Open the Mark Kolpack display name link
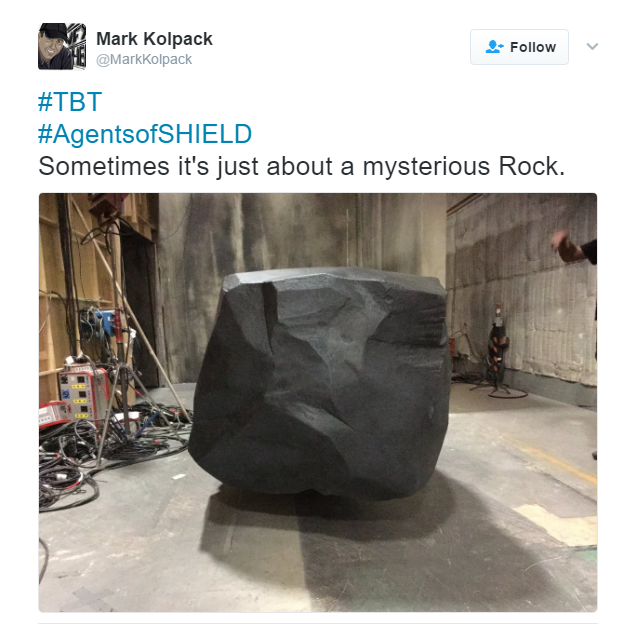The height and width of the screenshot is (624, 620). tap(154, 39)
